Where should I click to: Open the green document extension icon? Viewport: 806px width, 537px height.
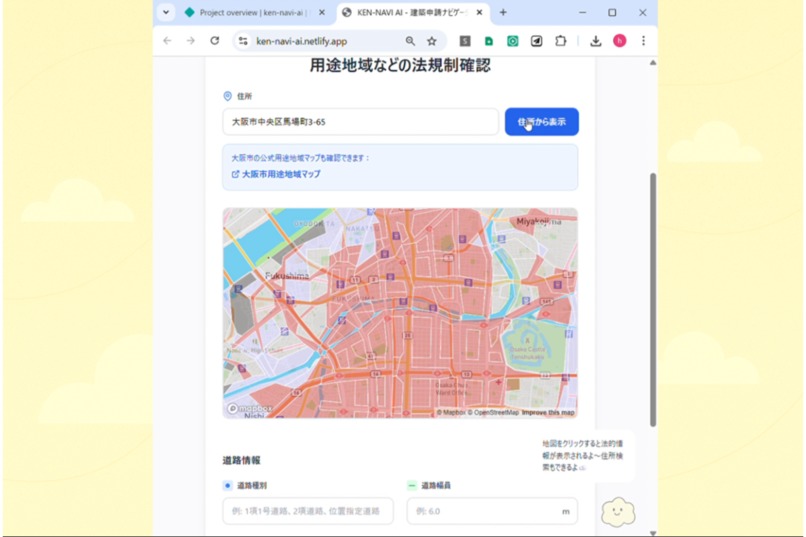coord(489,41)
